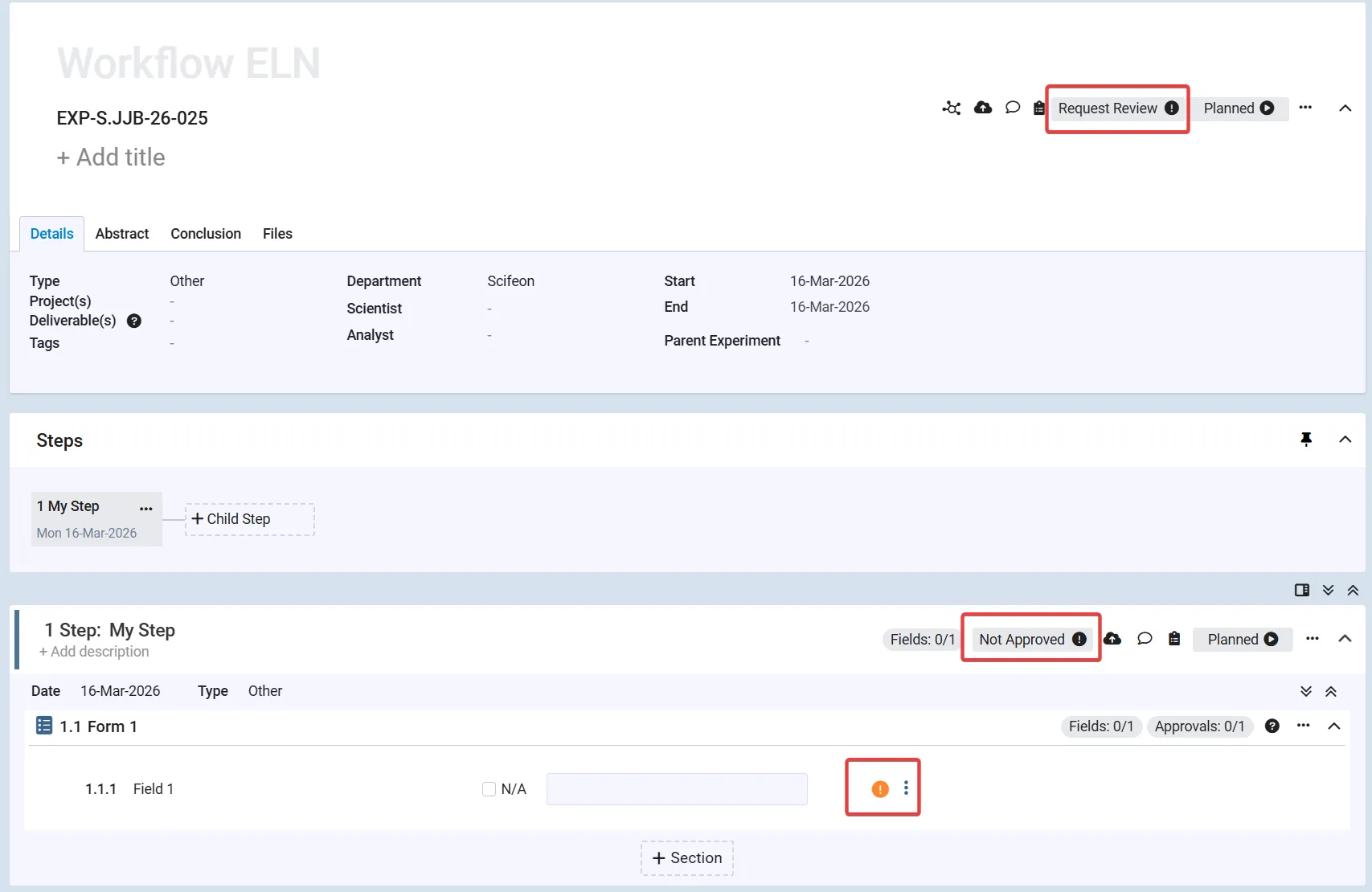The image size is (1372, 892).
Task: Click the experiment cloud upload icon
Action: (x=982, y=108)
